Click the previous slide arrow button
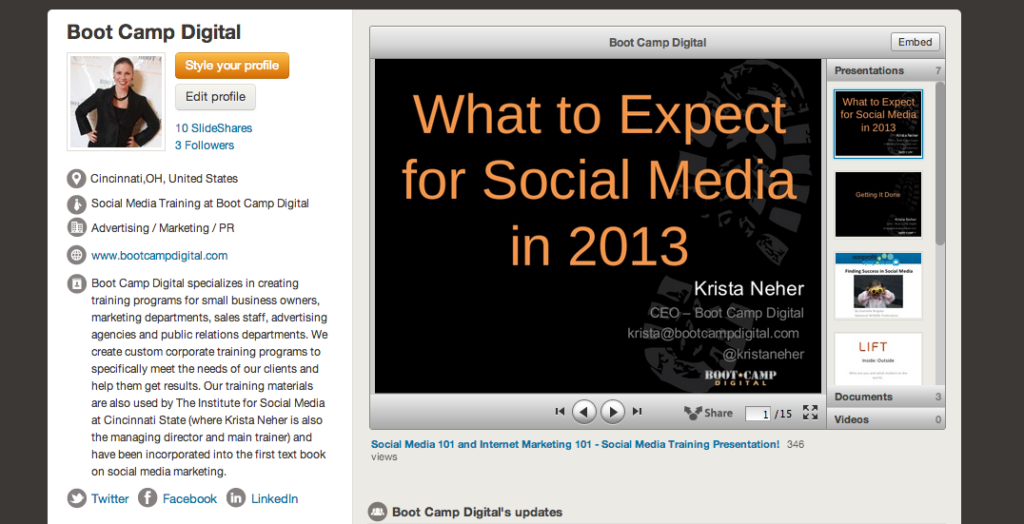The height and width of the screenshot is (524, 1024). [x=584, y=411]
